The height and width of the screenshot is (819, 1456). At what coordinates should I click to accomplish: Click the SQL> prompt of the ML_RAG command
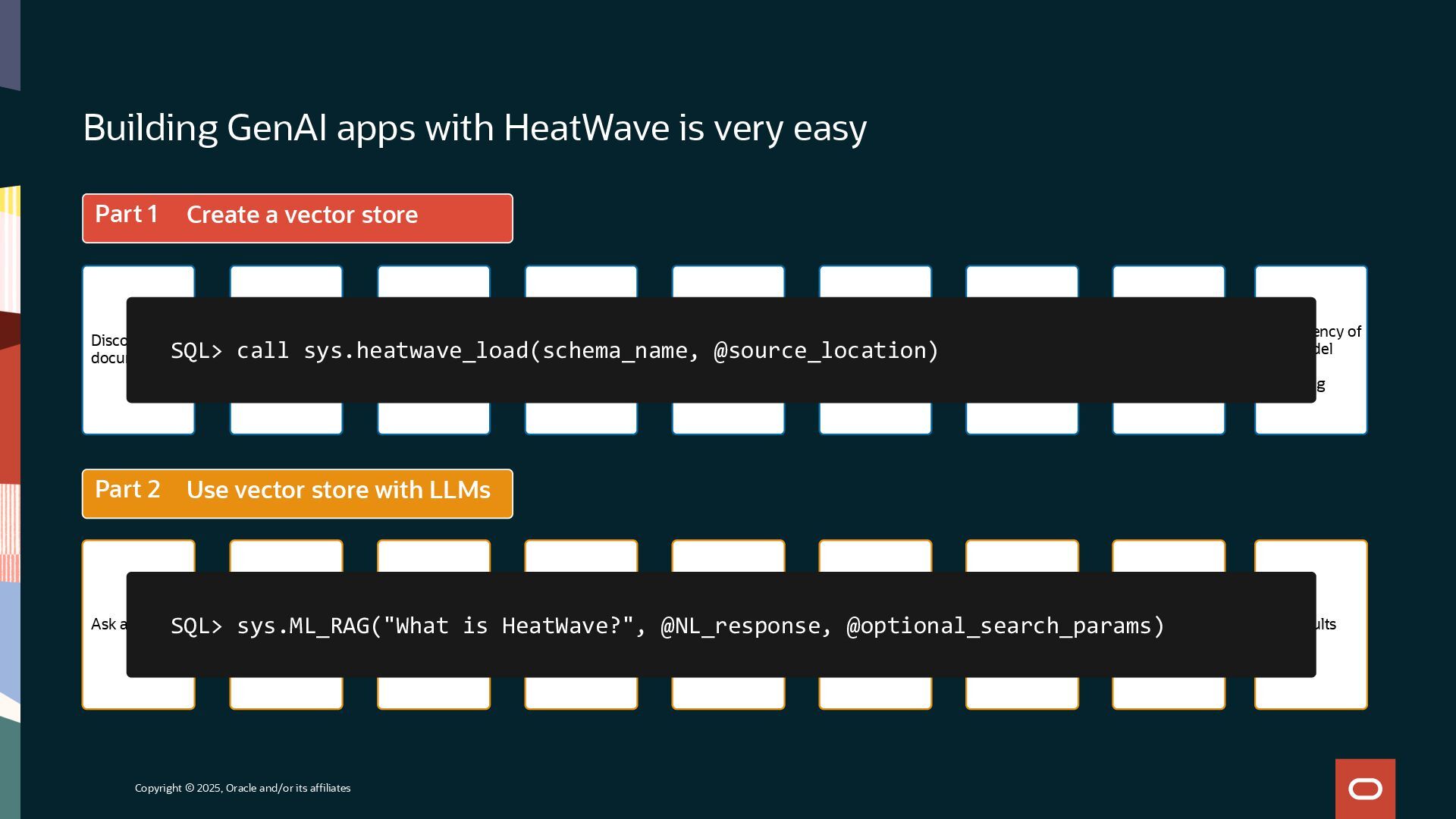click(196, 626)
